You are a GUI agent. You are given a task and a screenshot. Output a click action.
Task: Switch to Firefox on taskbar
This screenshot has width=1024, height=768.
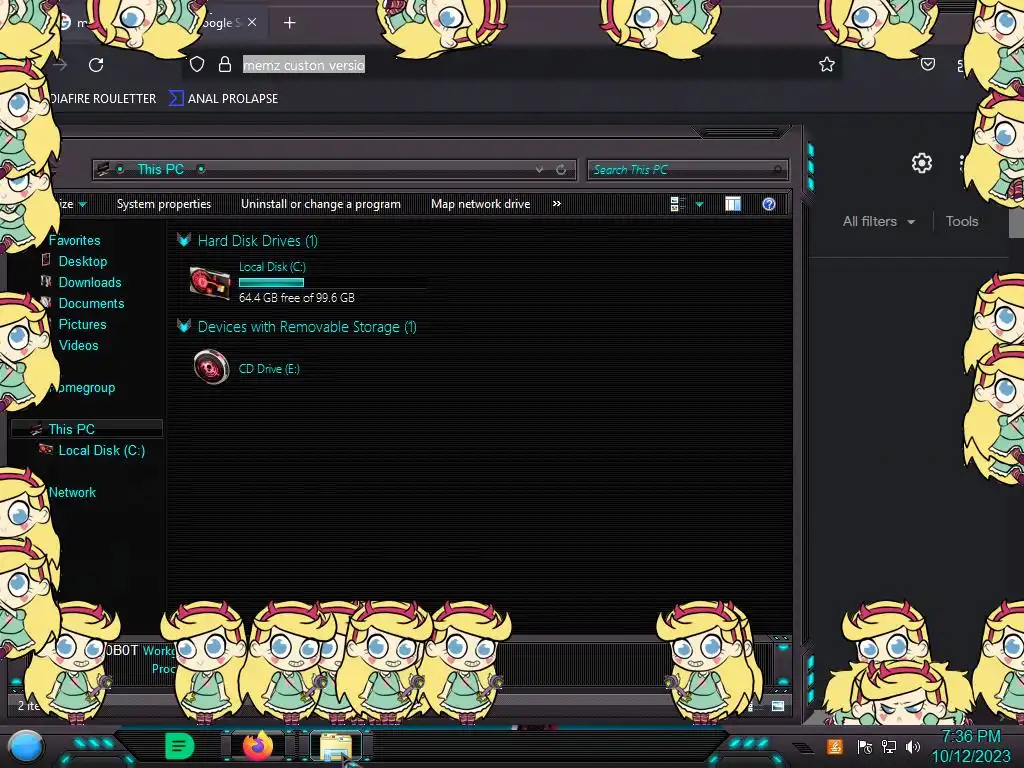coord(257,745)
